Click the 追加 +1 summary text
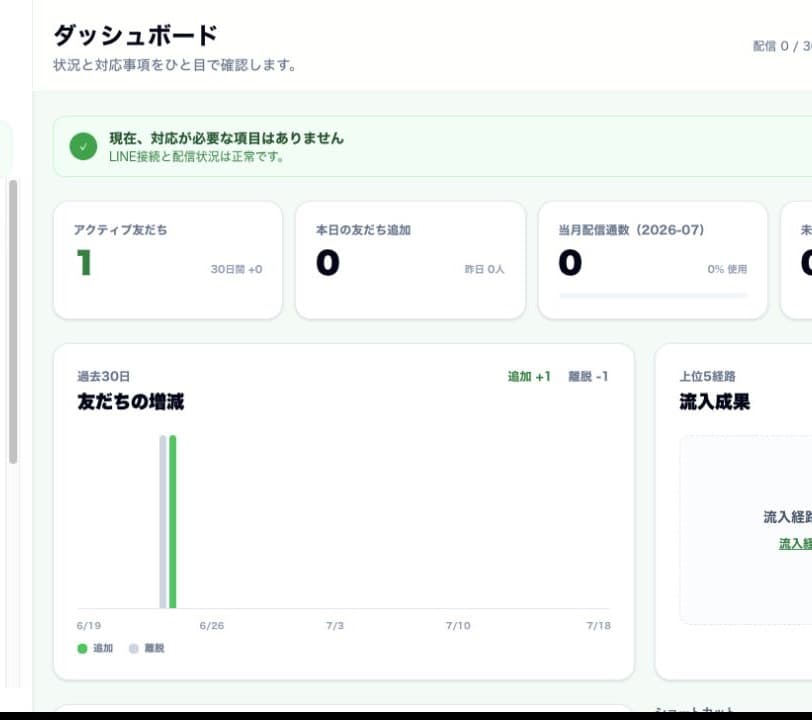The image size is (812, 720). pos(529,377)
